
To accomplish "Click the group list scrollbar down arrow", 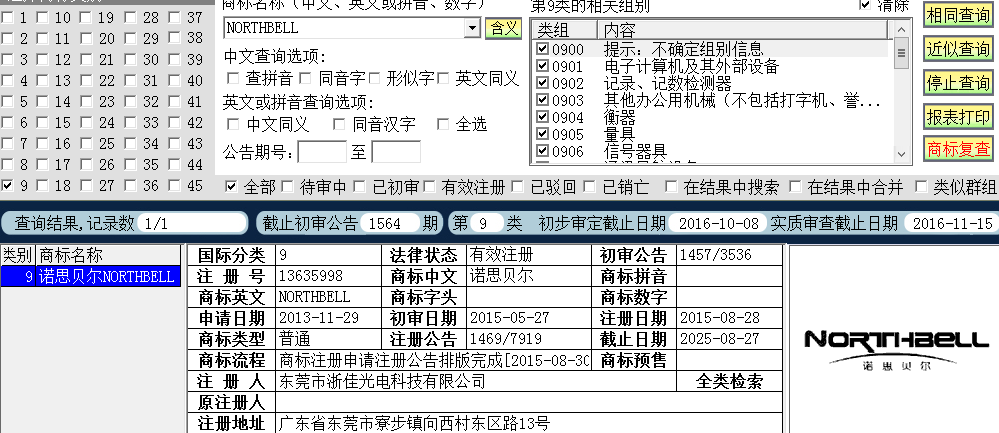I will point(900,154).
